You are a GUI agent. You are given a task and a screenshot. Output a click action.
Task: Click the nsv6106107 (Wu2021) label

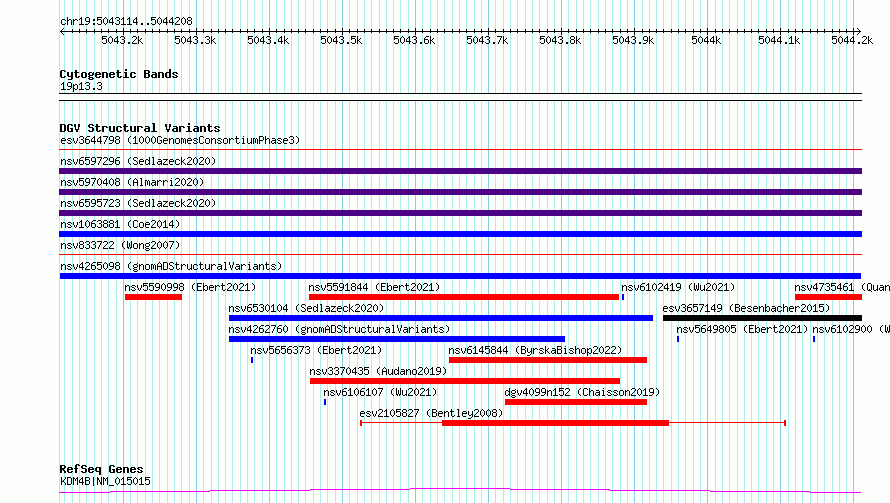380,392
